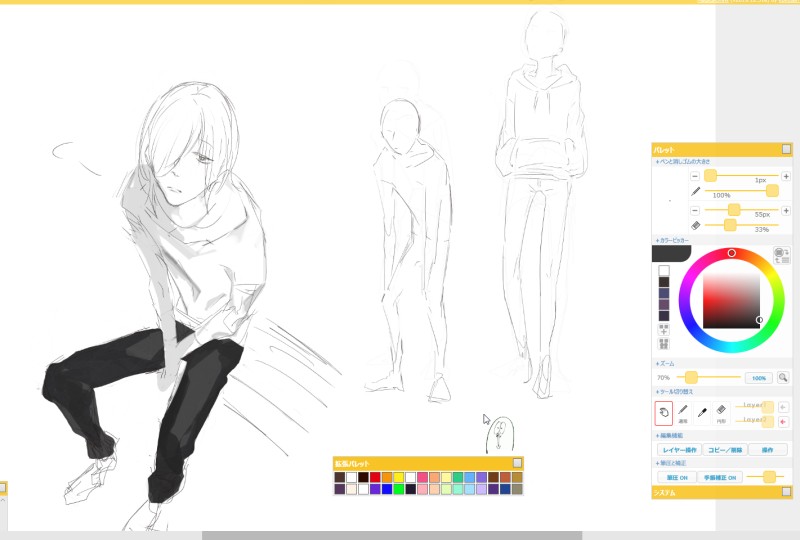800x540 pixels.
Task: Toggle the 筆圧 ON pen pressure button
Action: (x=677, y=477)
